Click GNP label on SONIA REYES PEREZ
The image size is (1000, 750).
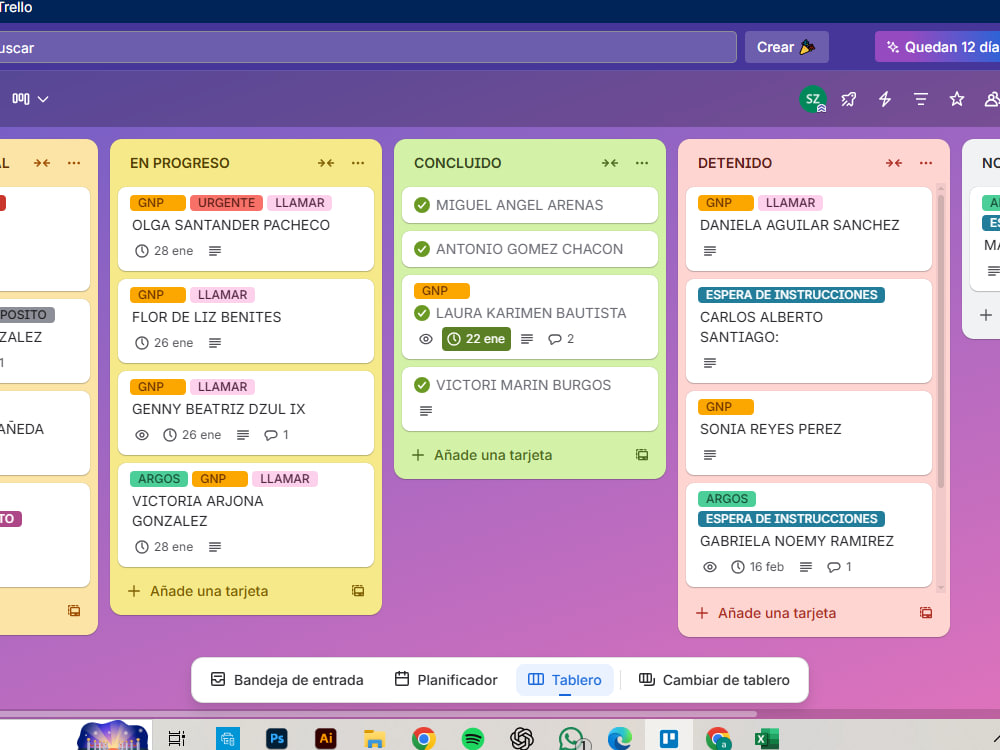coord(726,407)
